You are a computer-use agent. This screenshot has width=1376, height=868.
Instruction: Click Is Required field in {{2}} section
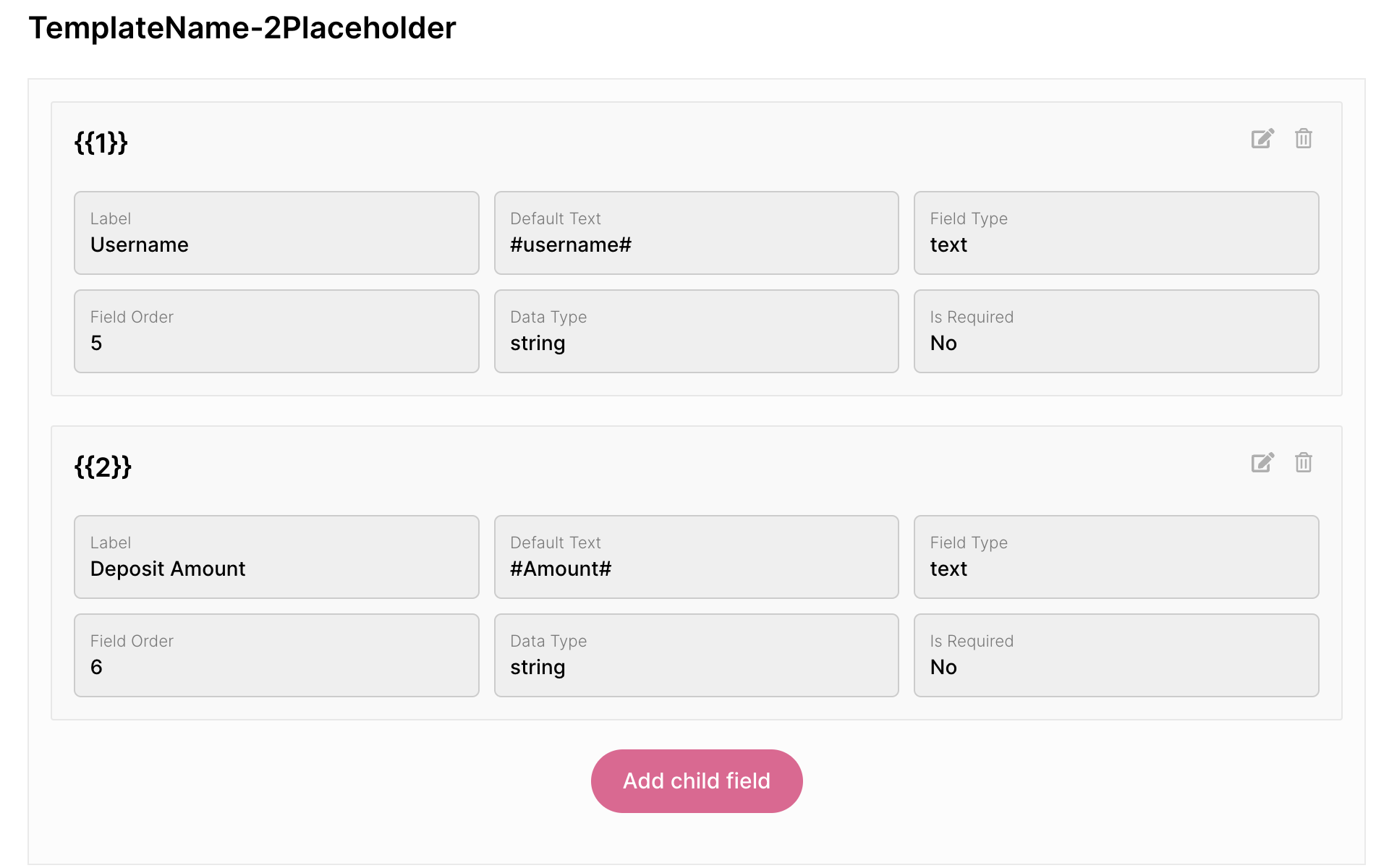pyautogui.click(x=1116, y=655)
